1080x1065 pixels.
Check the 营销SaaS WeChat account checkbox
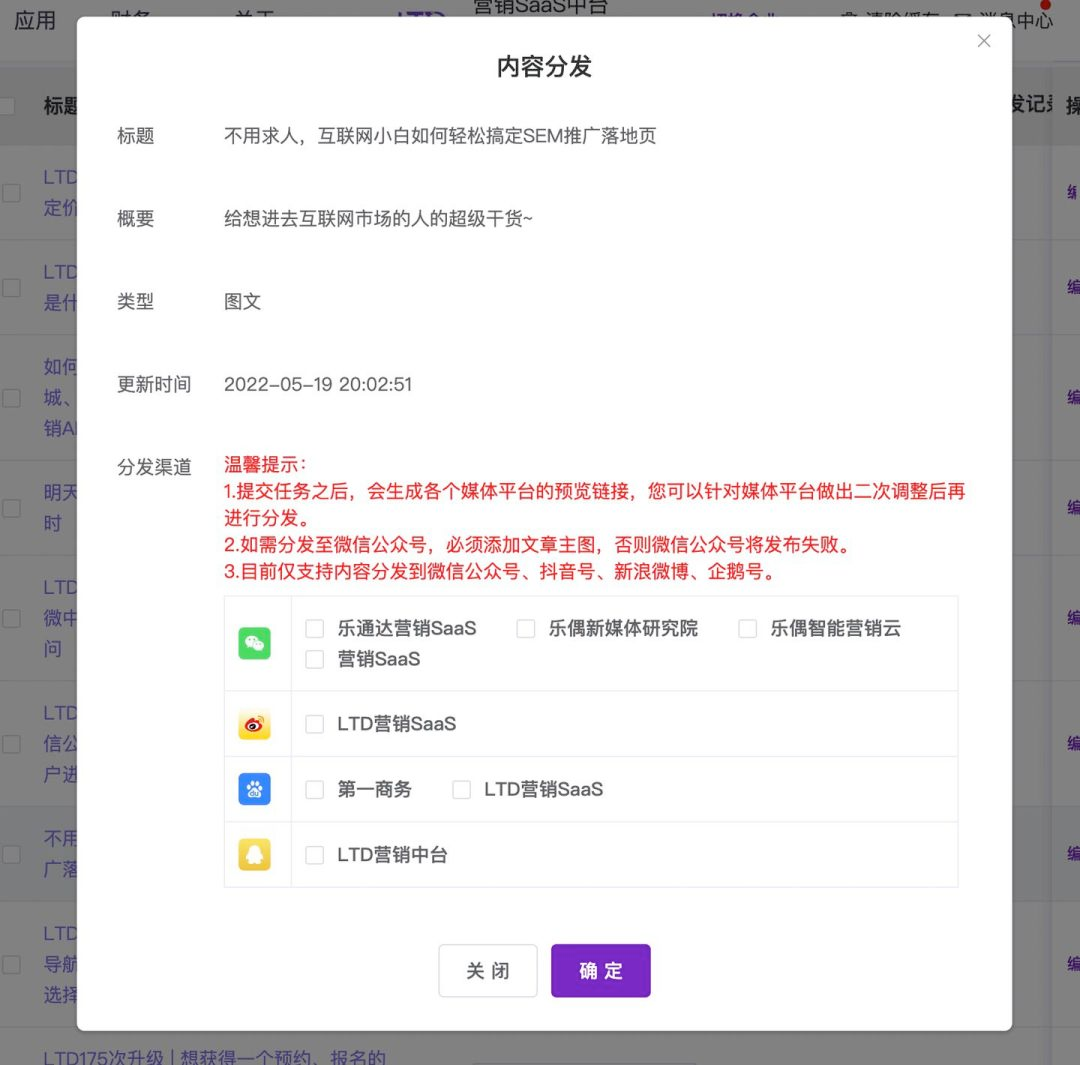[x=315, y=659]
